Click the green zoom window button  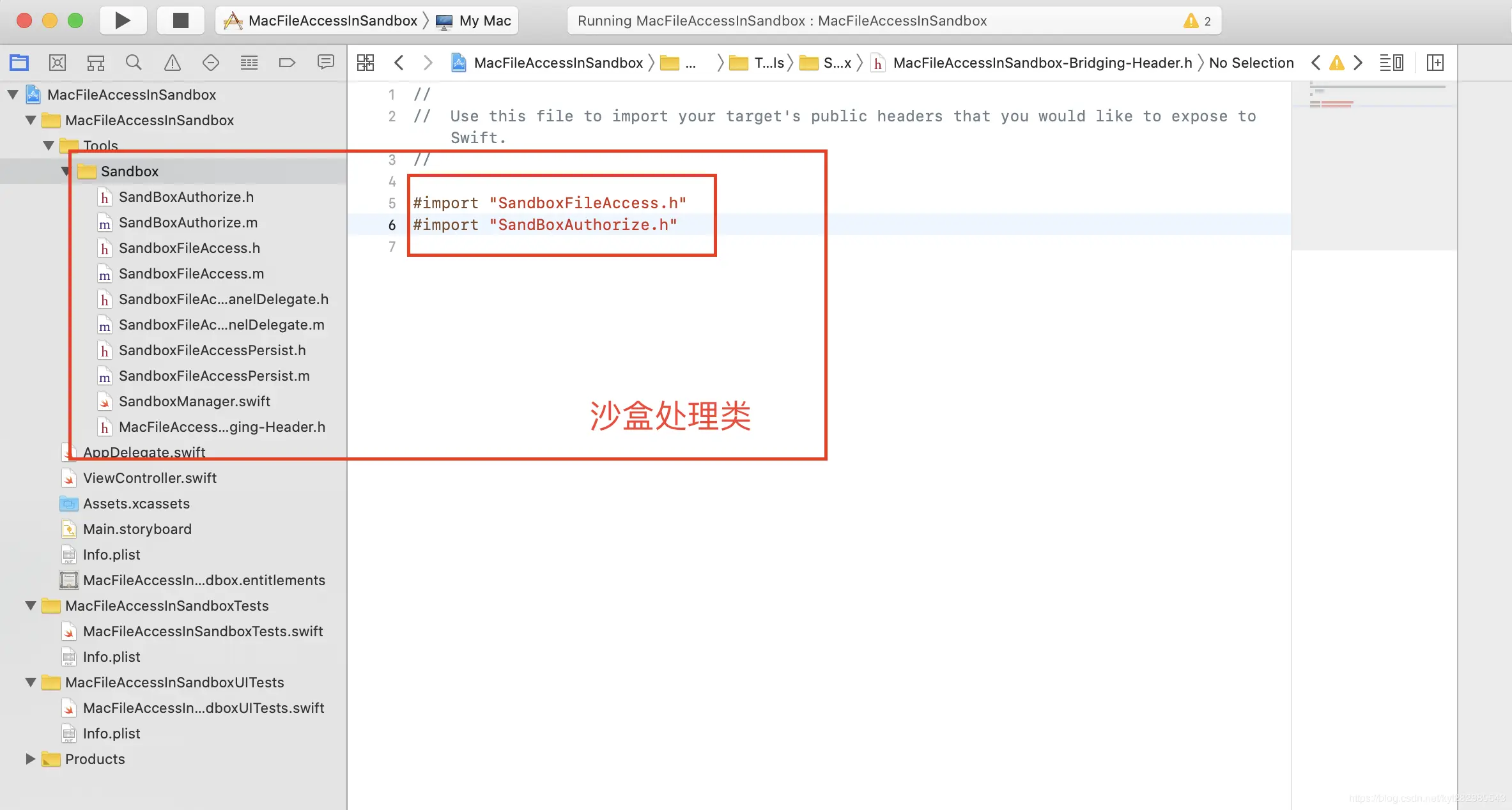[75, 20]
